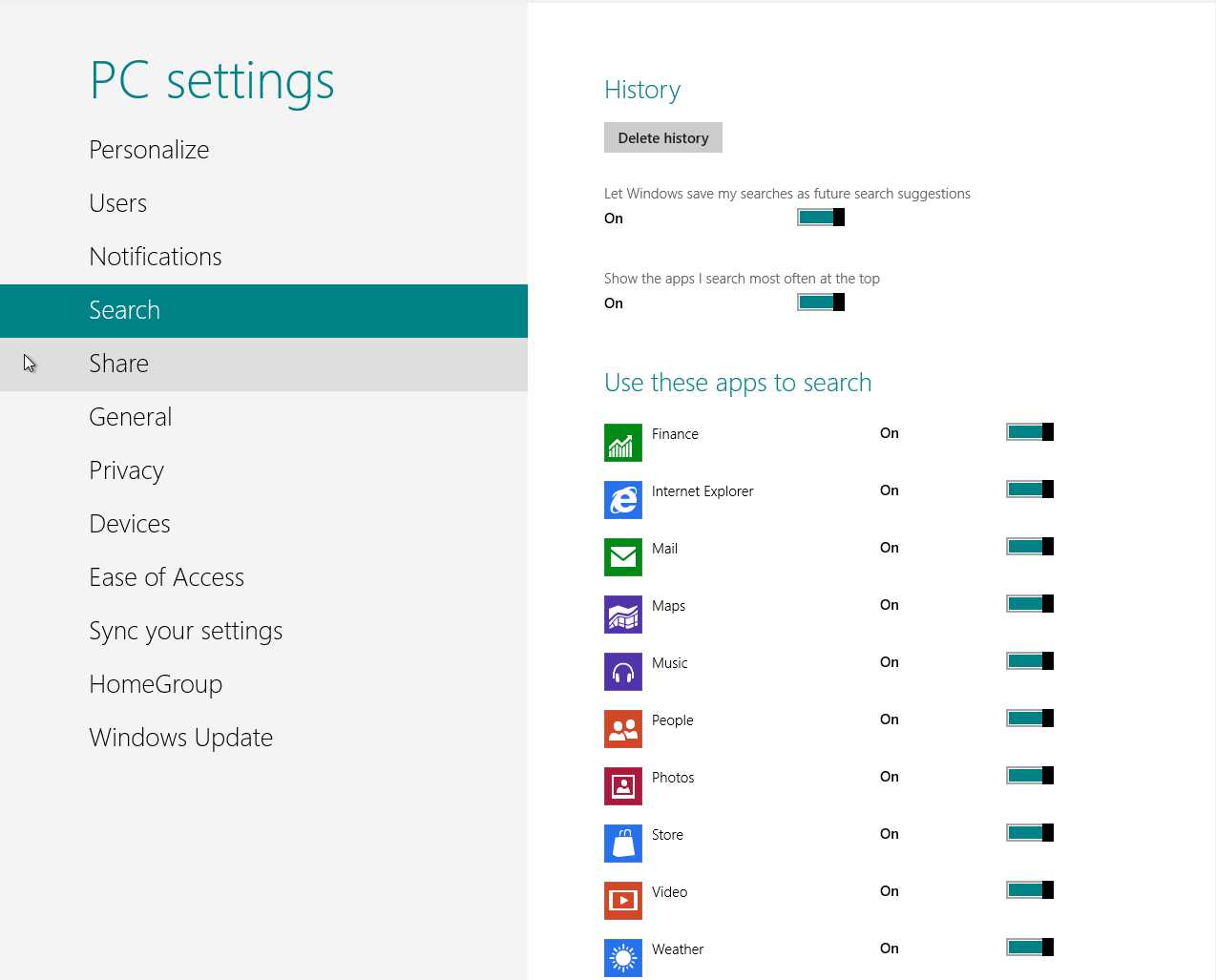Click 'Let Windows save my searches' description text
This screenshot has width=1216, height=980.
787,194
